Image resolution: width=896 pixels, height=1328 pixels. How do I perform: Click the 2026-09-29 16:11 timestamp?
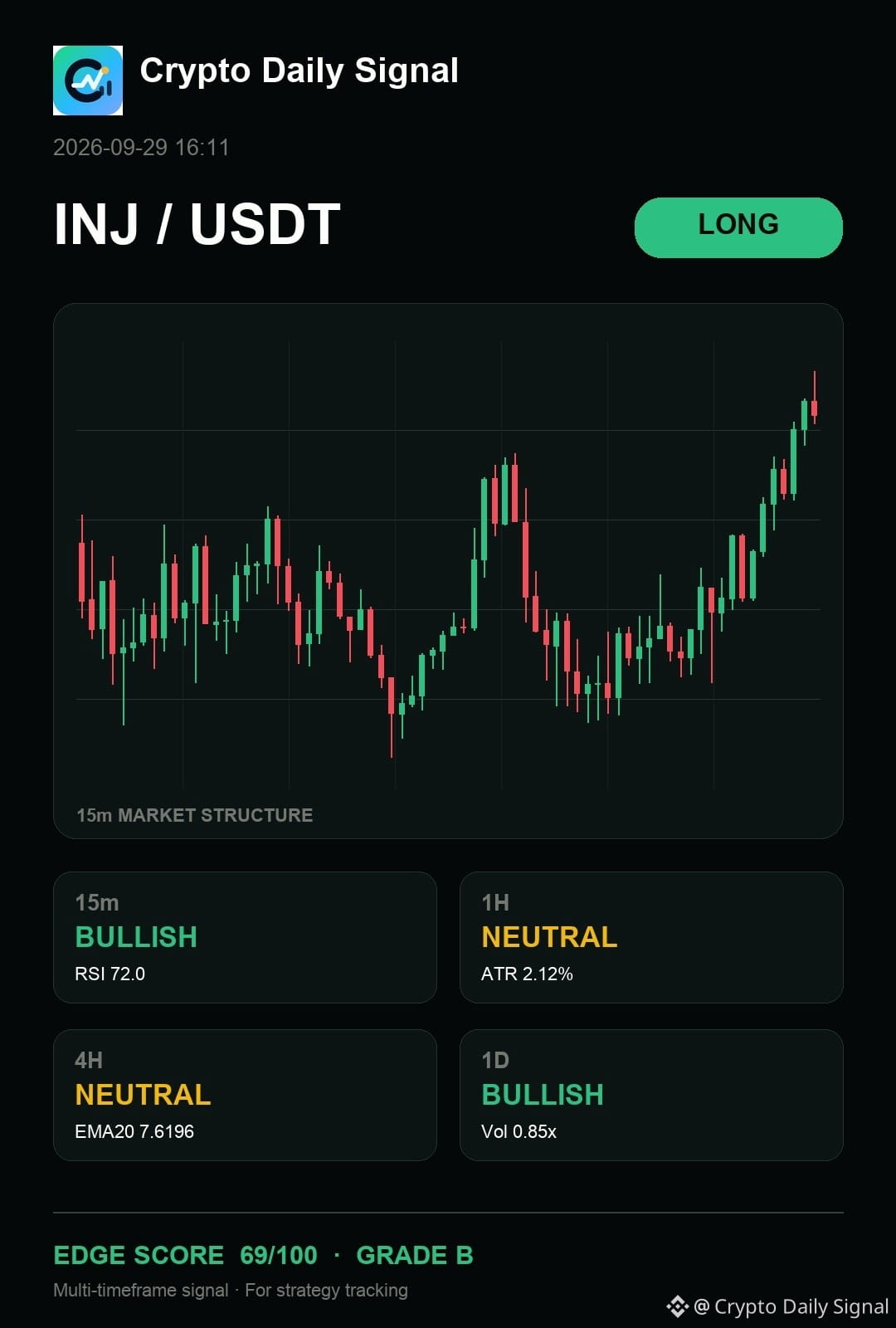coord(141,148)
